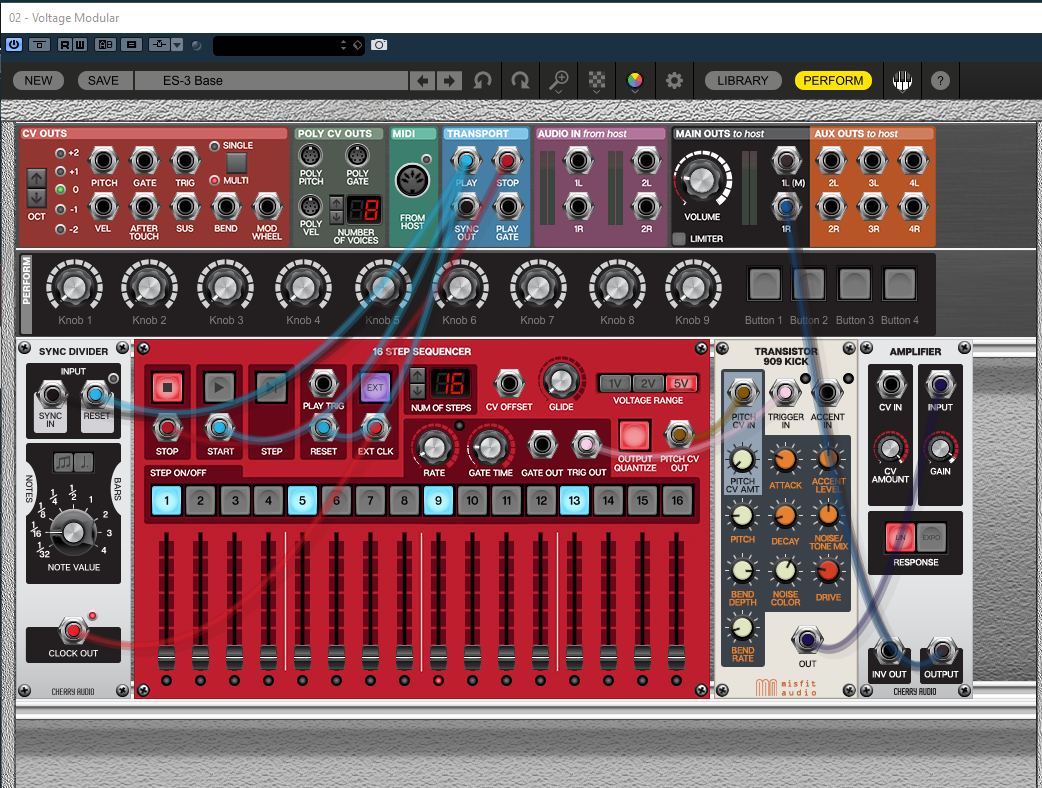Click the step 1 fader slider
The width and height of the screenshot is (1042, 788).
pyautogui.click(x=166, y=657)
